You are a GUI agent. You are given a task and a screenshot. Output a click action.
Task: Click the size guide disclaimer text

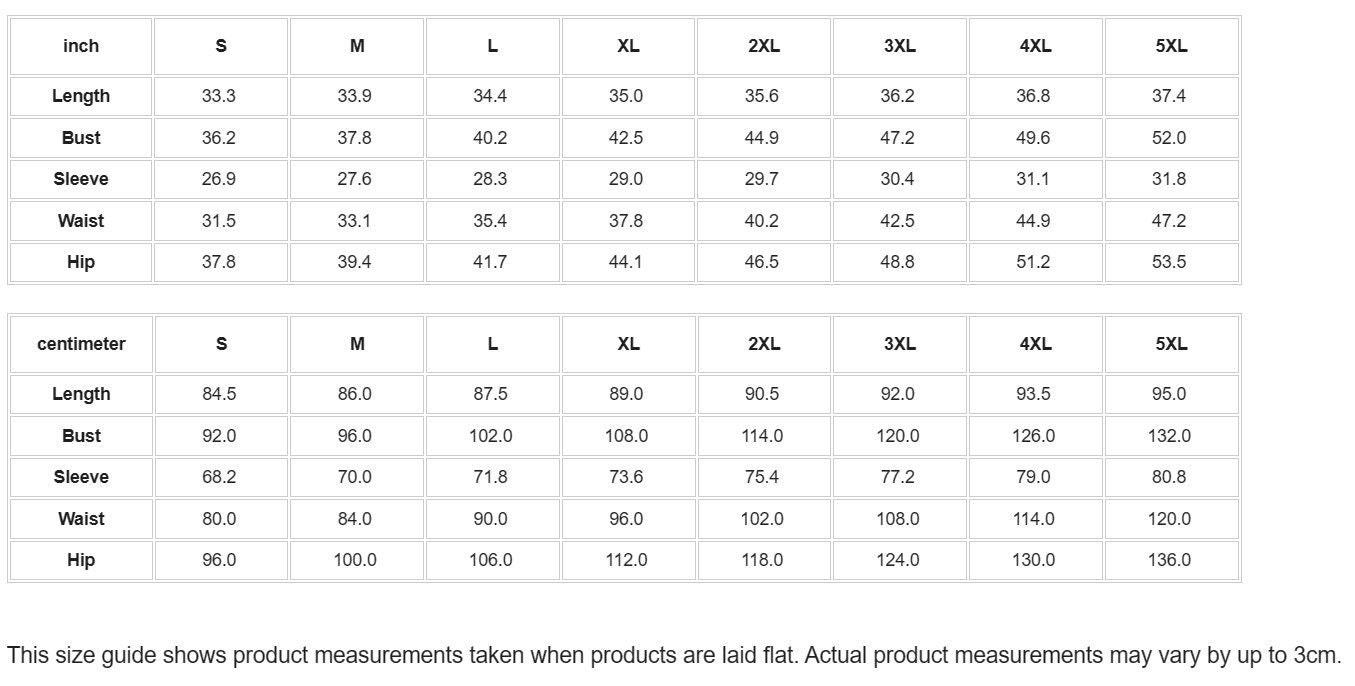click(674, 656)
